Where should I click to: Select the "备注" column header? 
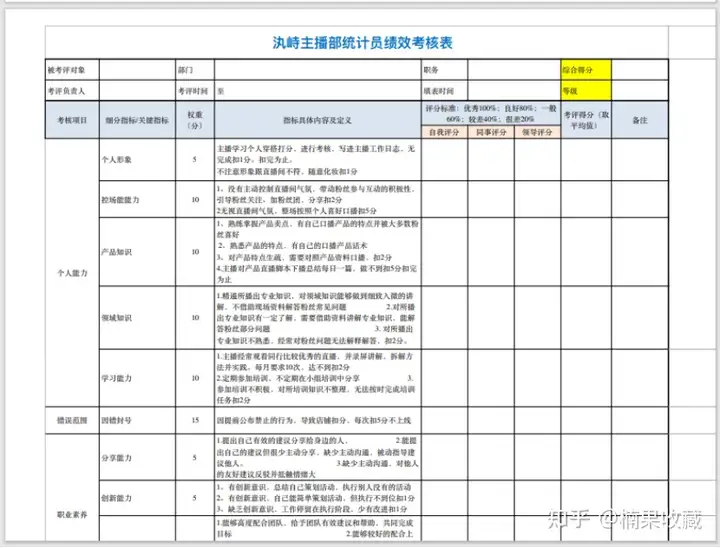click(640, 120)
